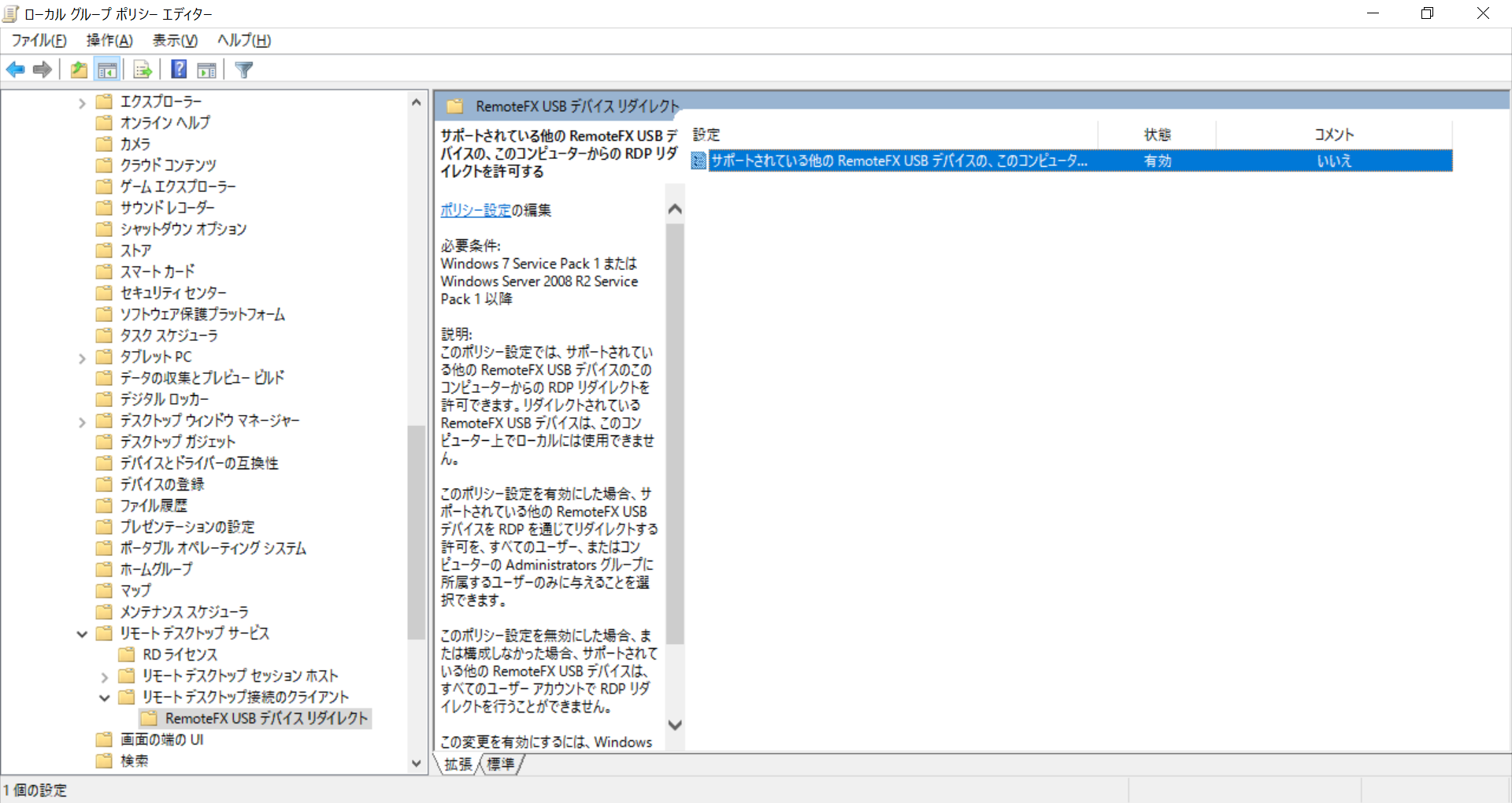Click description pane scrollbar up arrow
Screen dimensions: 1512x803
[x=675, y=209]
